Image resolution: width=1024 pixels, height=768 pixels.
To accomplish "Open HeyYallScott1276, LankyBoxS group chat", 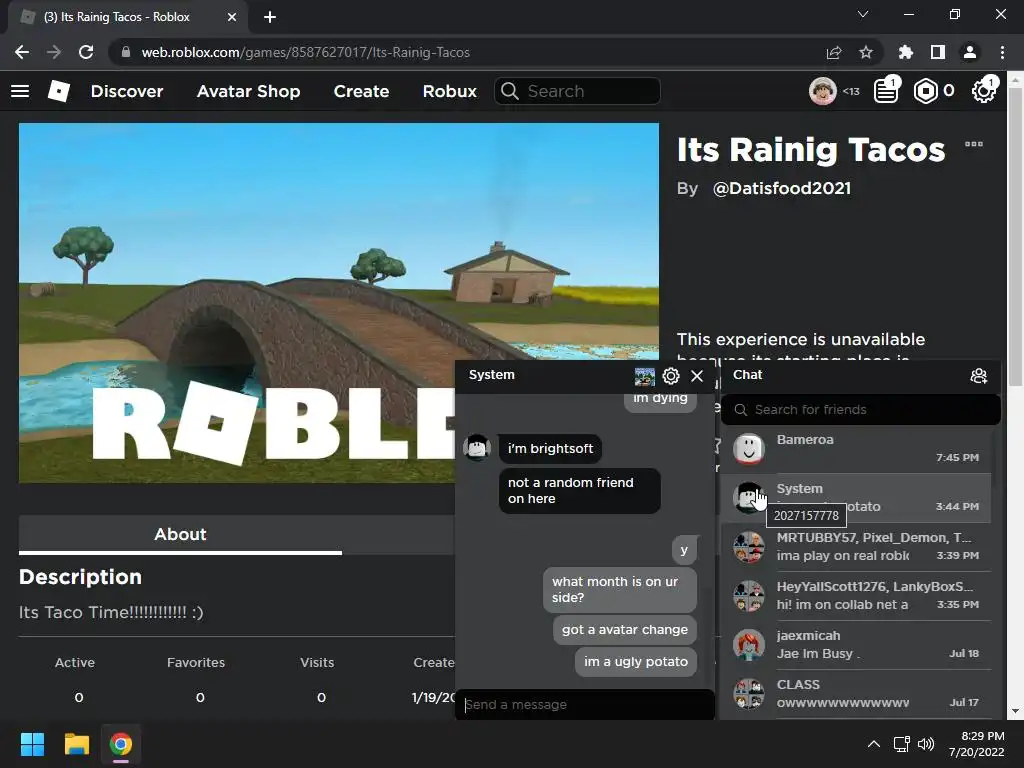I will pos(856,596).
